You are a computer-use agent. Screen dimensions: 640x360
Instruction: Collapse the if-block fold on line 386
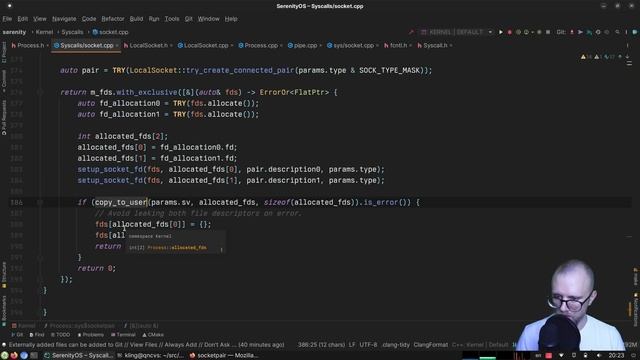tap(40, 202)
